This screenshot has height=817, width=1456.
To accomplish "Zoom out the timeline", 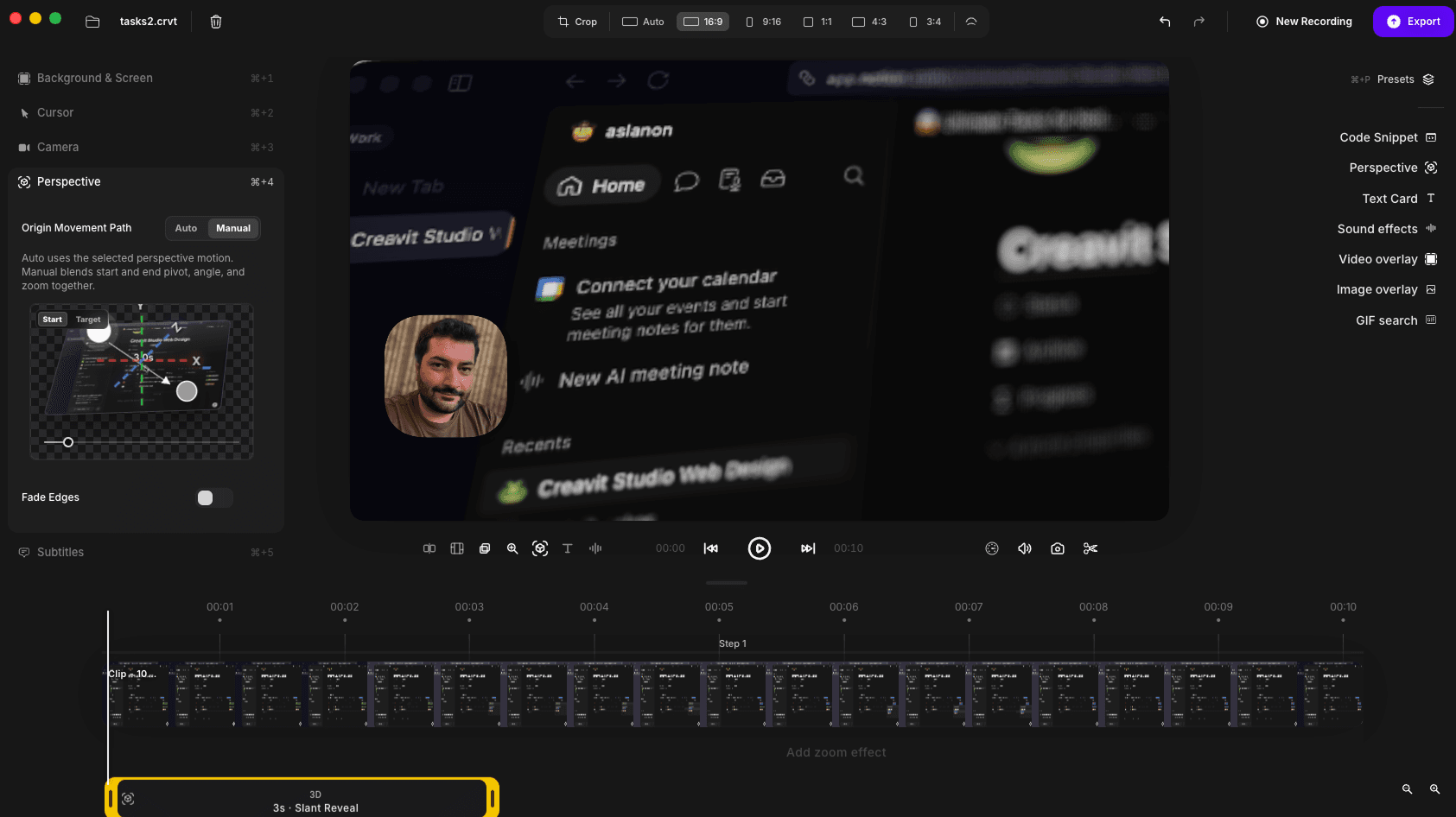I will (1407, 789).
